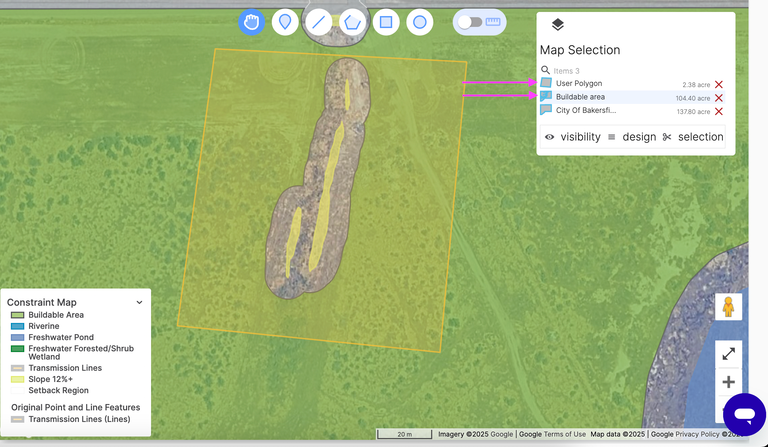Collapse the Constraint Map legend

coord(139,303)
